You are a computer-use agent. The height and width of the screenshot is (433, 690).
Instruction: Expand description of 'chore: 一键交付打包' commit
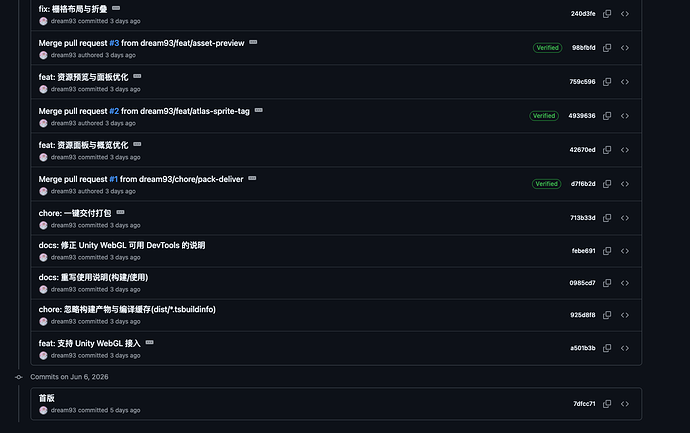[x=121, y=213]
